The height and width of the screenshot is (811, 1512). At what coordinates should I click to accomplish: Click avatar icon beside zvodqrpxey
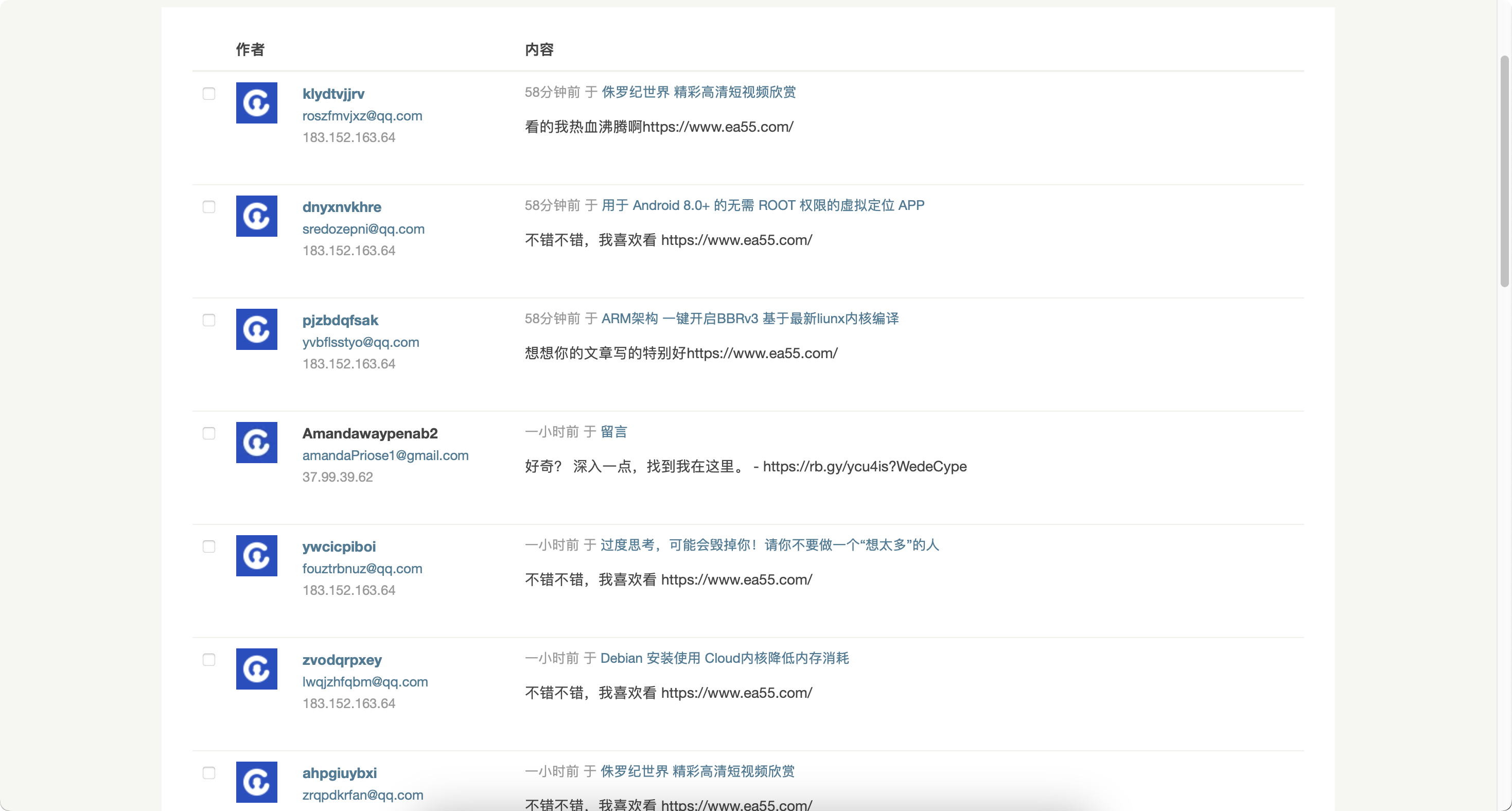(x=256, y=669)
